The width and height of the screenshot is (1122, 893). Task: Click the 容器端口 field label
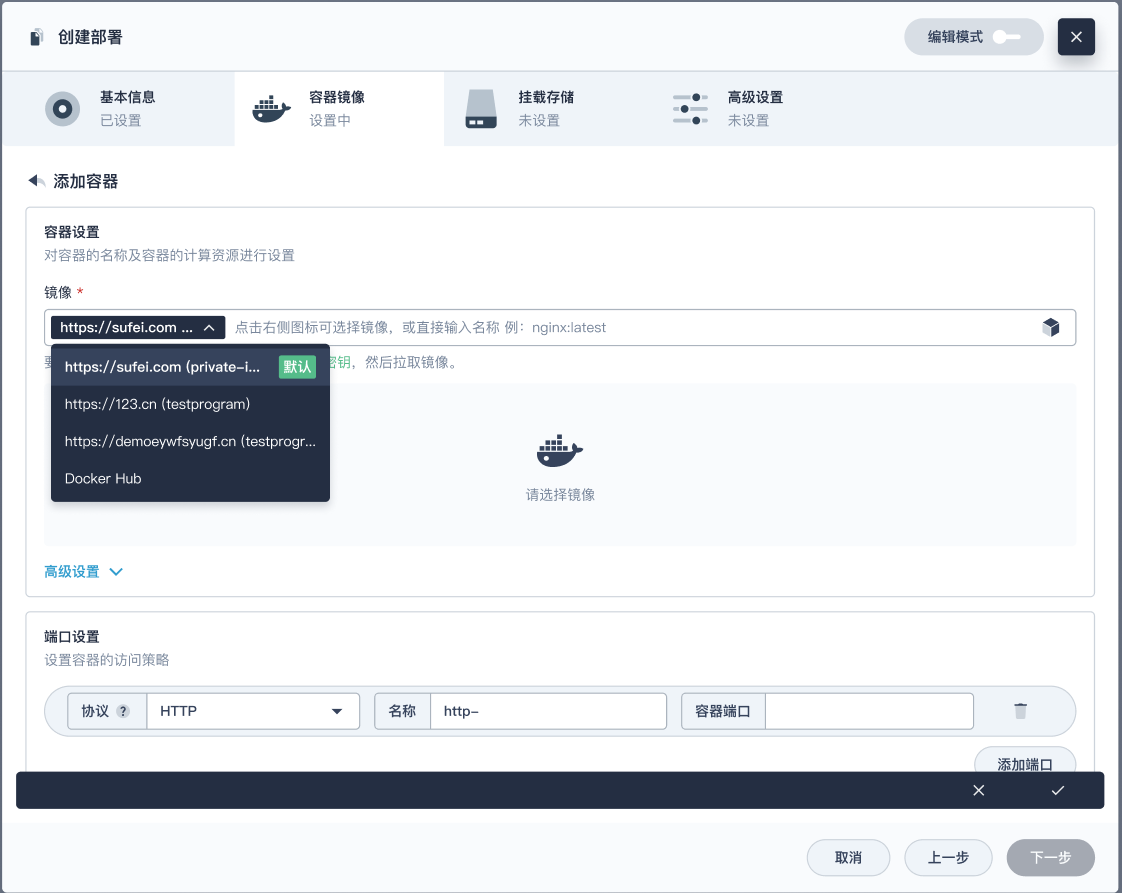click(723, 711)
